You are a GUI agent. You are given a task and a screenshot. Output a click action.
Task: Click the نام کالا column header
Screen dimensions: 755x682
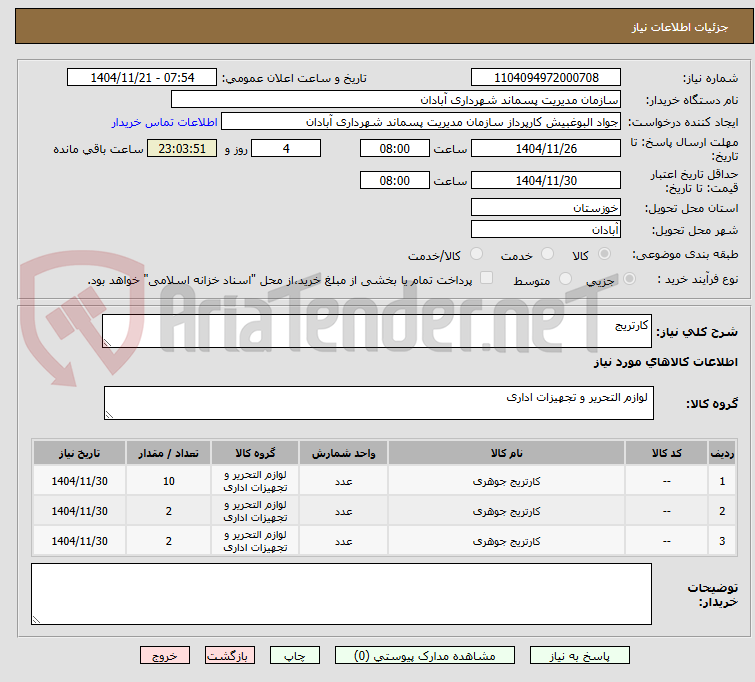click(x=507, y=453)
